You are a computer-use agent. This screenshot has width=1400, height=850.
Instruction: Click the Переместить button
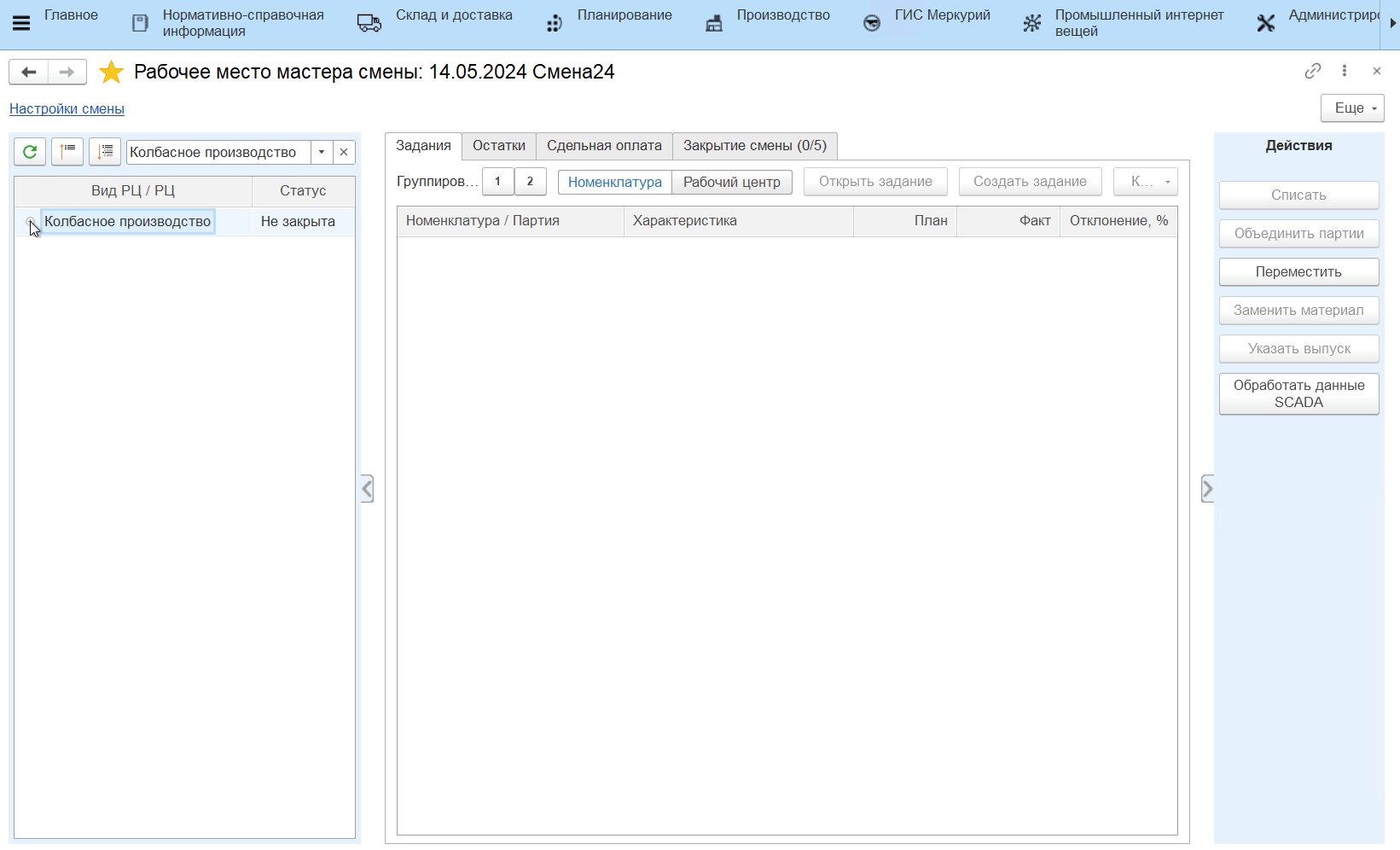click(1298, 272)
